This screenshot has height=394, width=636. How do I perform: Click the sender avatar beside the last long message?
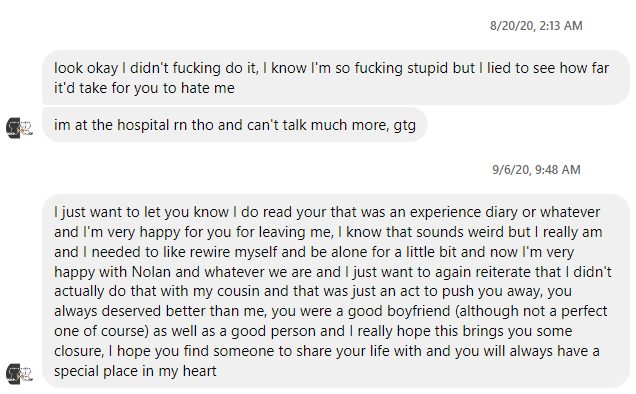19,374
